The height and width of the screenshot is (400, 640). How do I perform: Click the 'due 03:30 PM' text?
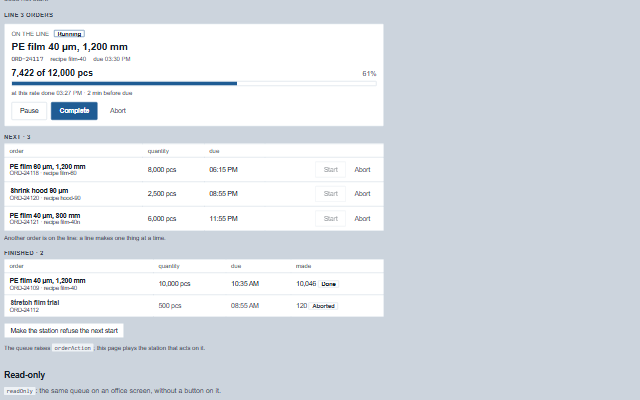tap(112, 59)
